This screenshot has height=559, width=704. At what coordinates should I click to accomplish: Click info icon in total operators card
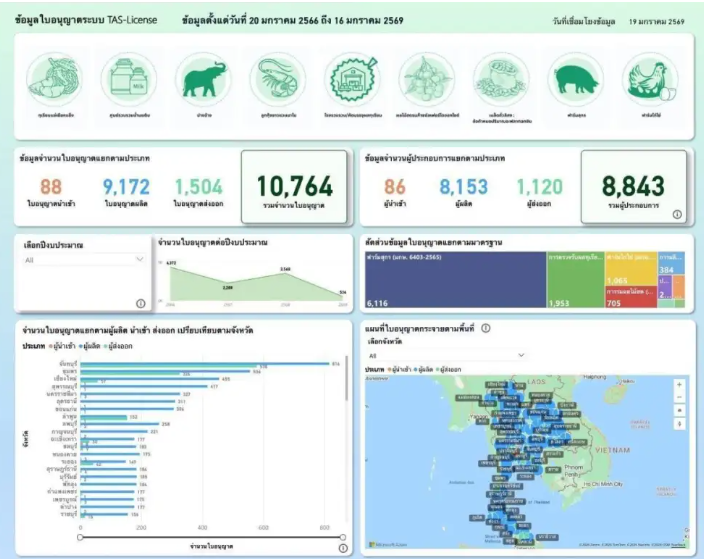tap(677, 214)
